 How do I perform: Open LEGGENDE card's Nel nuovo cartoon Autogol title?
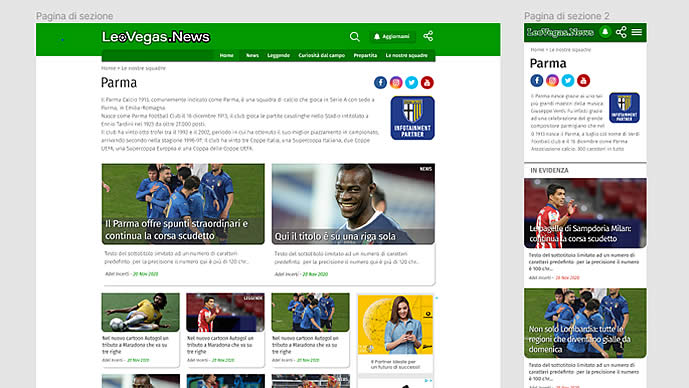coord(220,345)
